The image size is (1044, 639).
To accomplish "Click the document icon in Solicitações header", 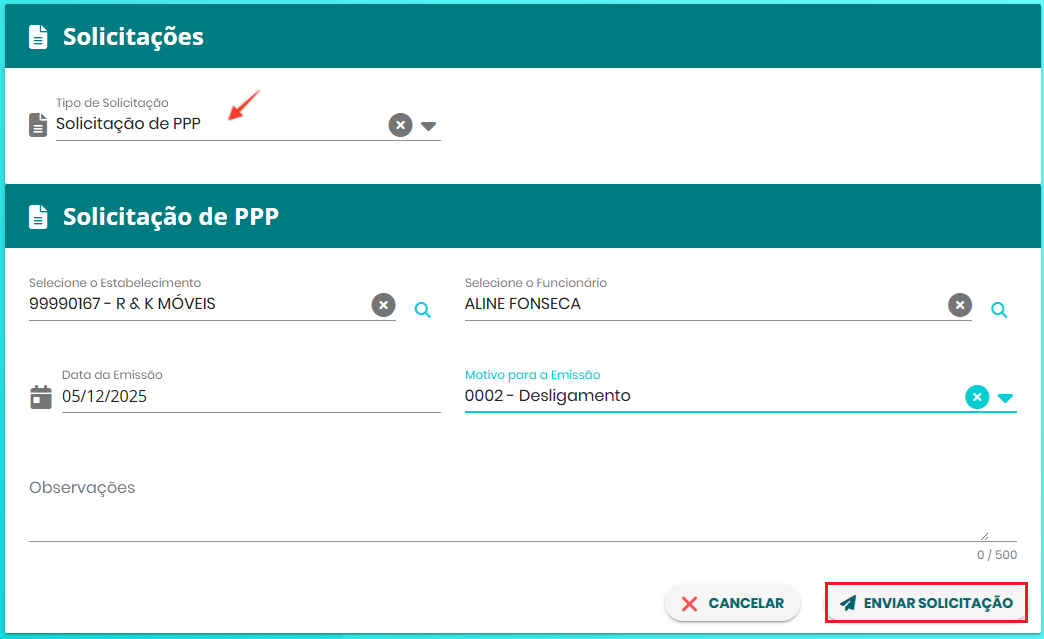I will [39, 37].
